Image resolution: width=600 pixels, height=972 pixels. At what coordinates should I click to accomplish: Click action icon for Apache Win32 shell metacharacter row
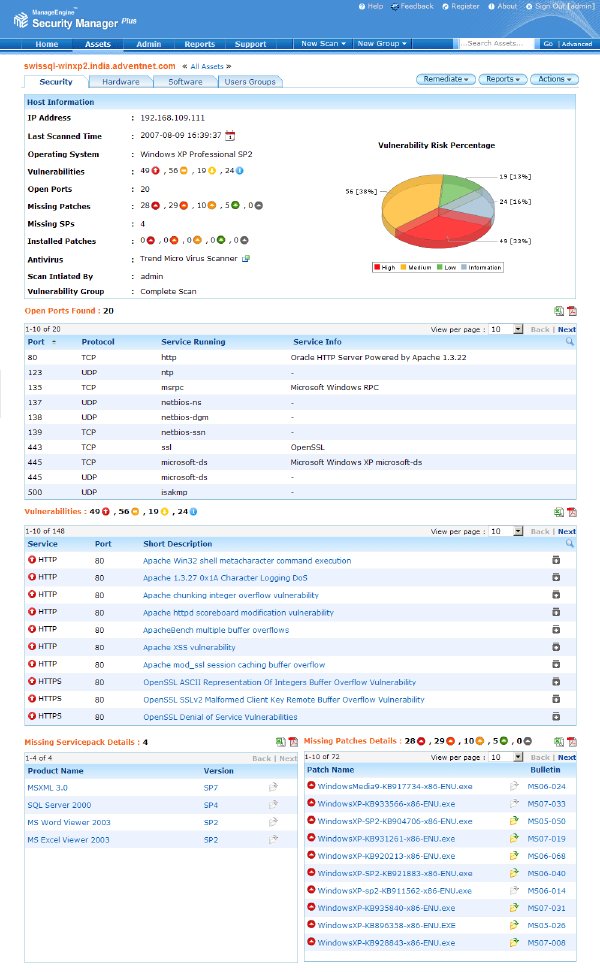pyautogui.click(x=556, y=560)
